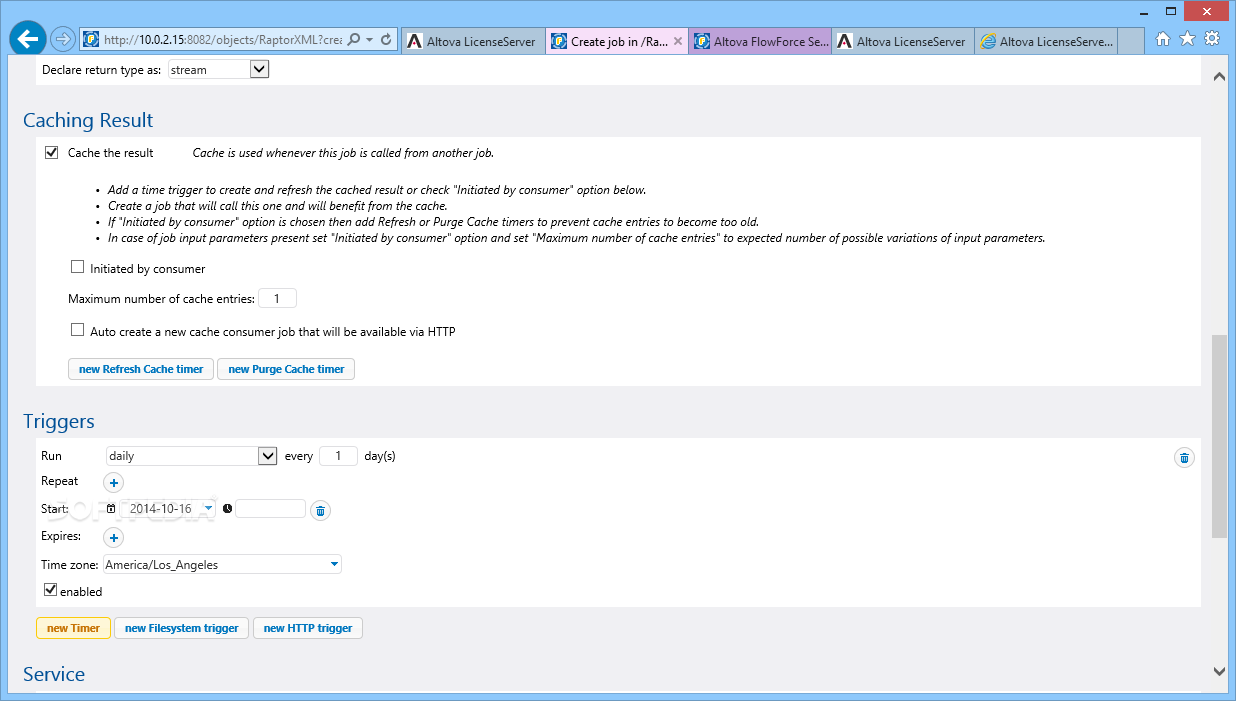Image resolution: width=1236 pixels, height=701 pixels.
Task: Add a Repeat setting with plus icon
Action: pos(113,483)
